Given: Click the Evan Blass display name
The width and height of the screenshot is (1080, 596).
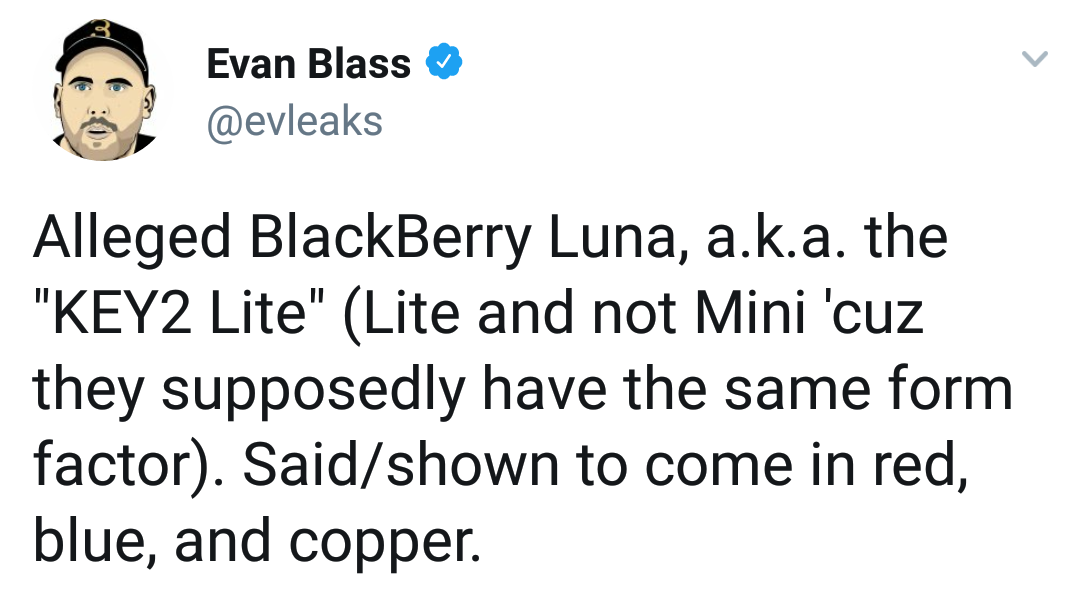Looking at the screenshot, I should (x=308, y=64).
